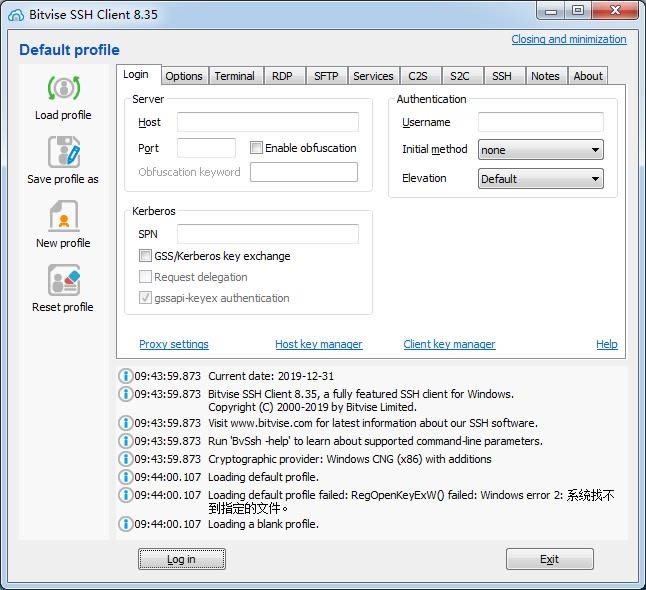Click info icon beside Current date log entry
Viewport: 646px width, 590px height.
coord(125,376)
